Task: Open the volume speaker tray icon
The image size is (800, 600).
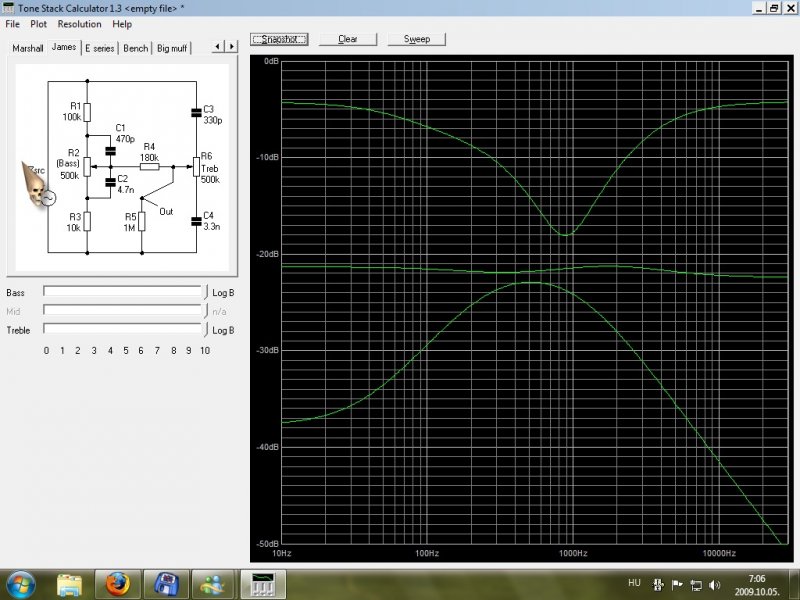Action: (x=715, y=585)
